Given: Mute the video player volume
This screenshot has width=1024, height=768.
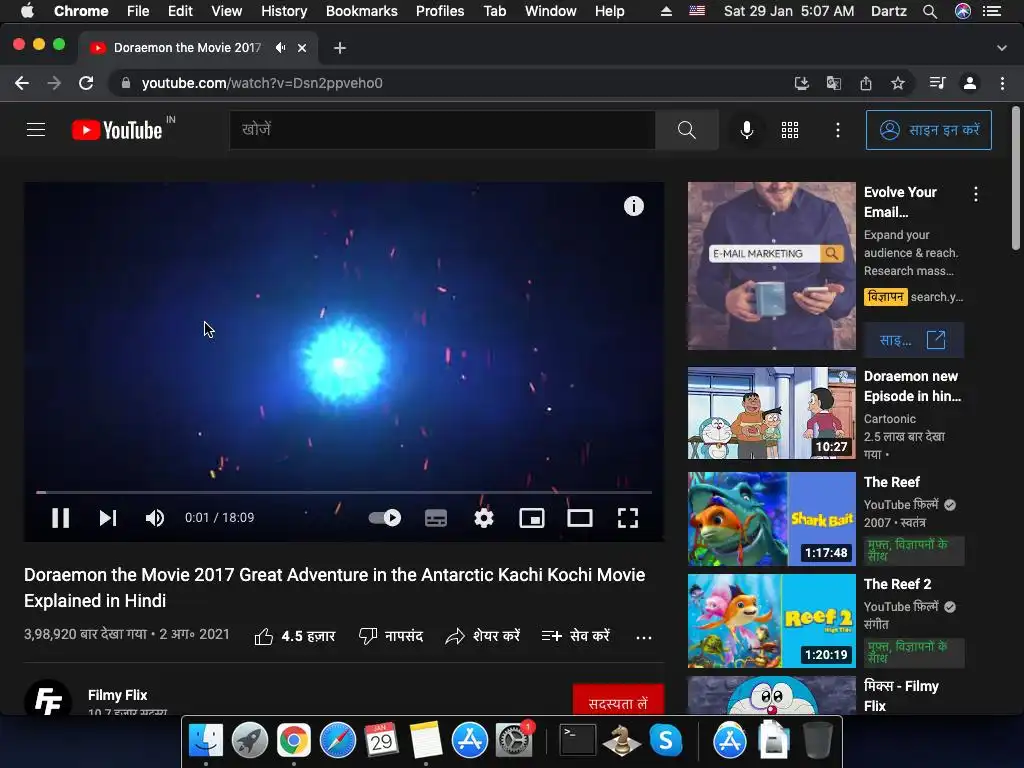Looking at the screenshot, I should tap(155, 518).
